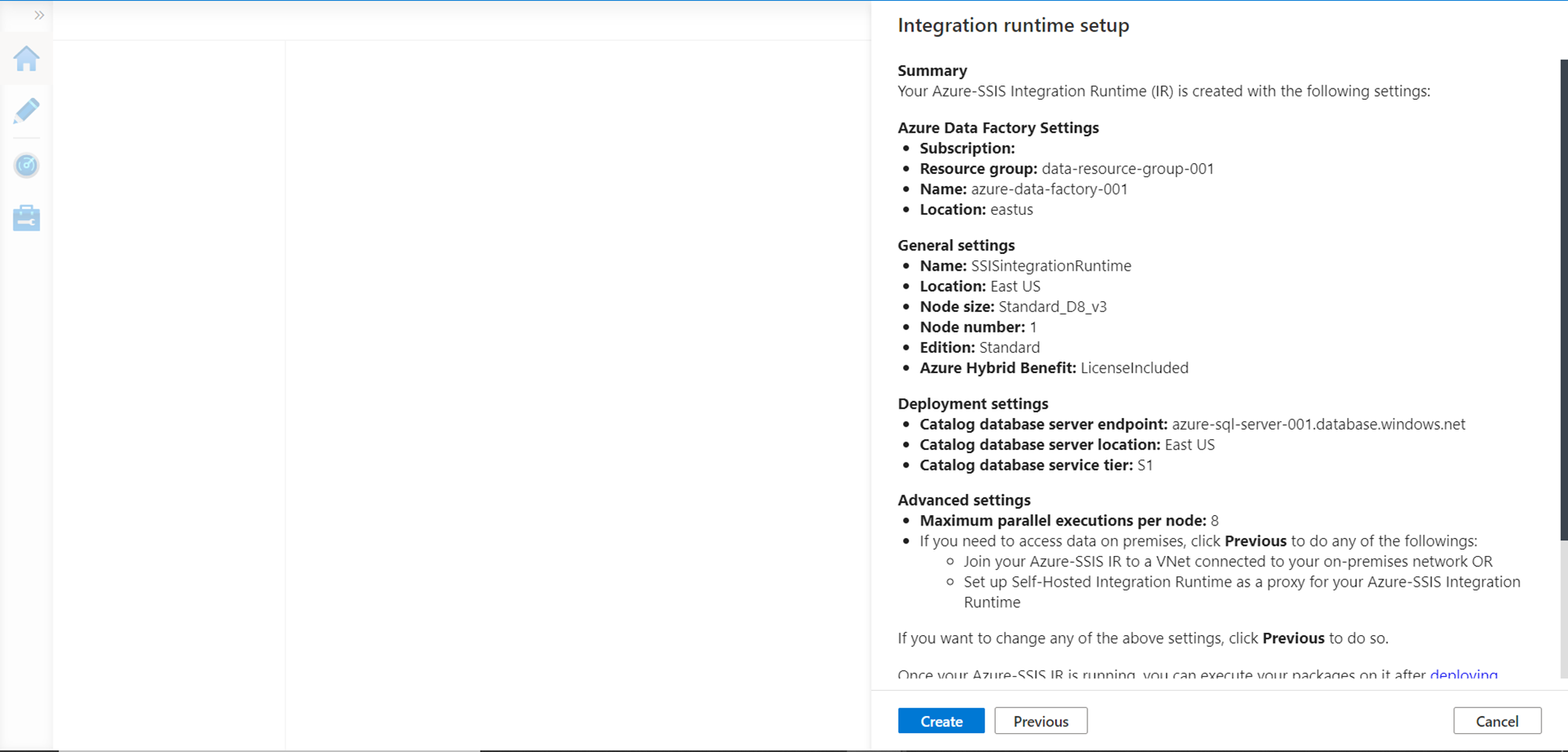Image resolution: width=1568 pixels, height=752 pixels.
Task: Open the Monitor gauge icon
Action: (x=27, y=165)
